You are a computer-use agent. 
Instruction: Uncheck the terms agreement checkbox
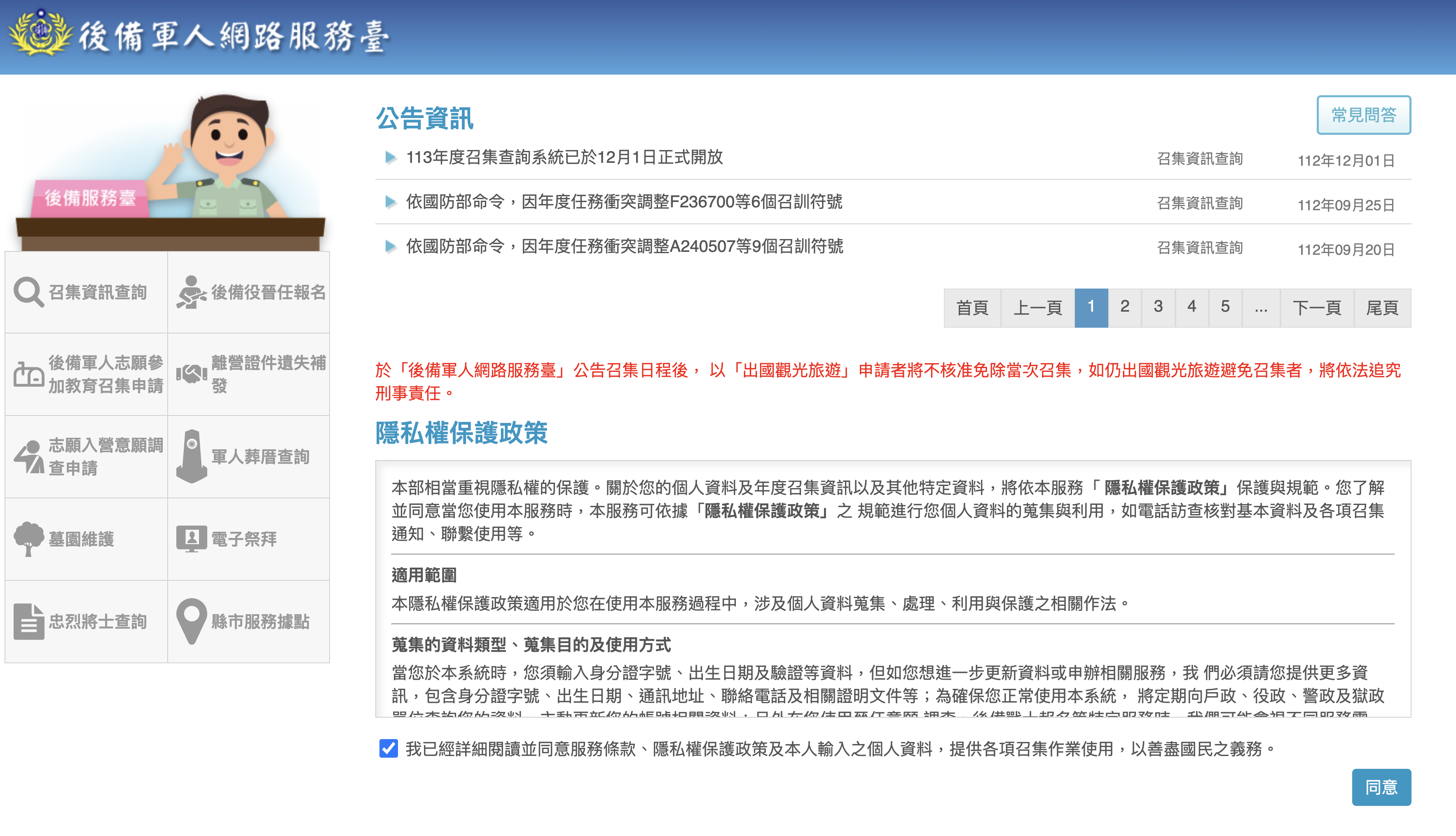389,748
